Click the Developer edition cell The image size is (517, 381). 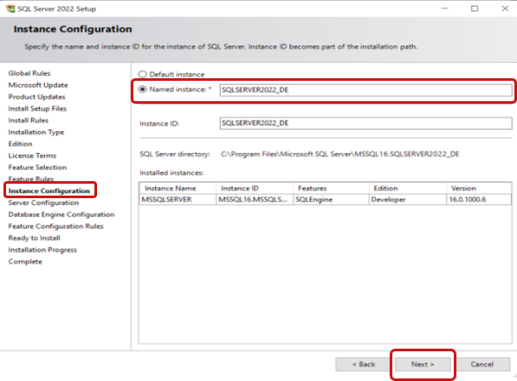[x=408, y=199]
